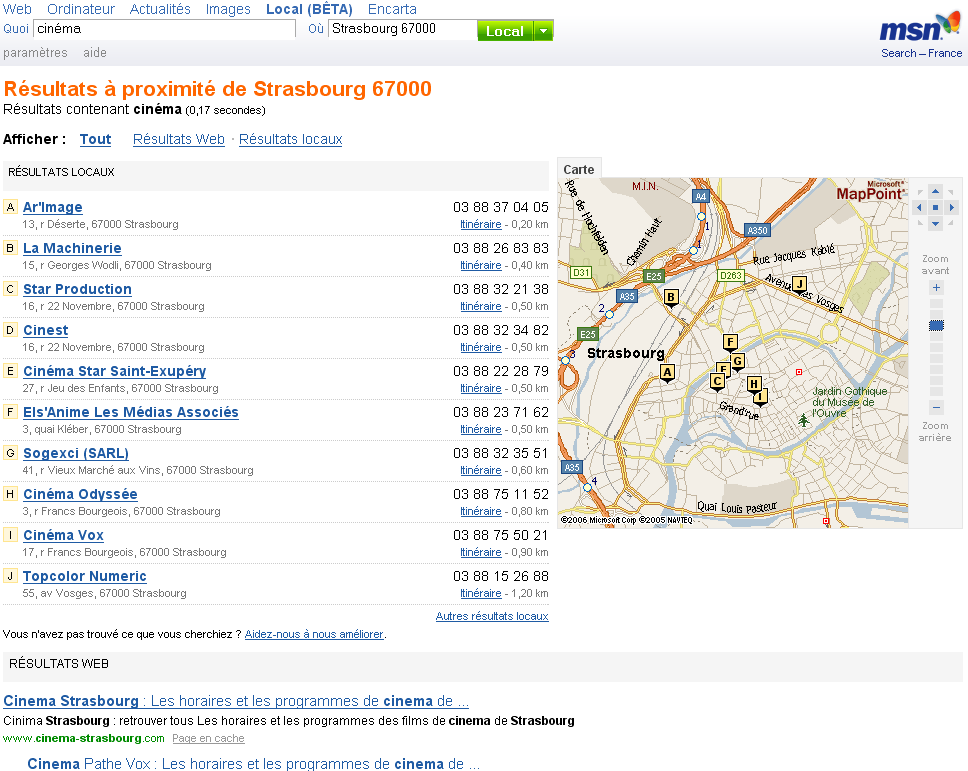Open the Cinema Strasbourg web result title
Viewport: 968px width, 771px height.
(x=236, y=701)
